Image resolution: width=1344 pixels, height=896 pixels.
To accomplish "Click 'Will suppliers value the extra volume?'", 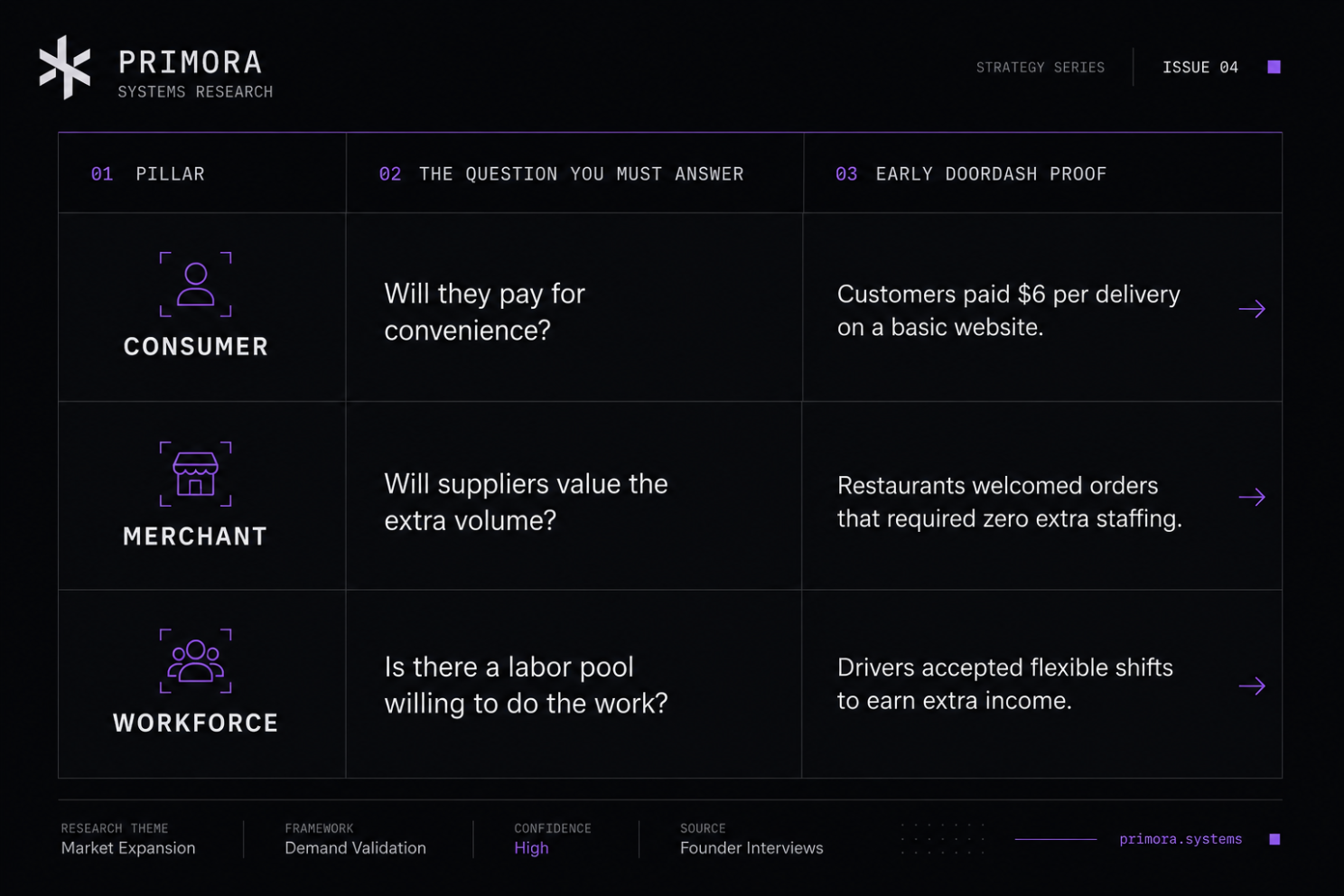I will click(x=527, y=502).
